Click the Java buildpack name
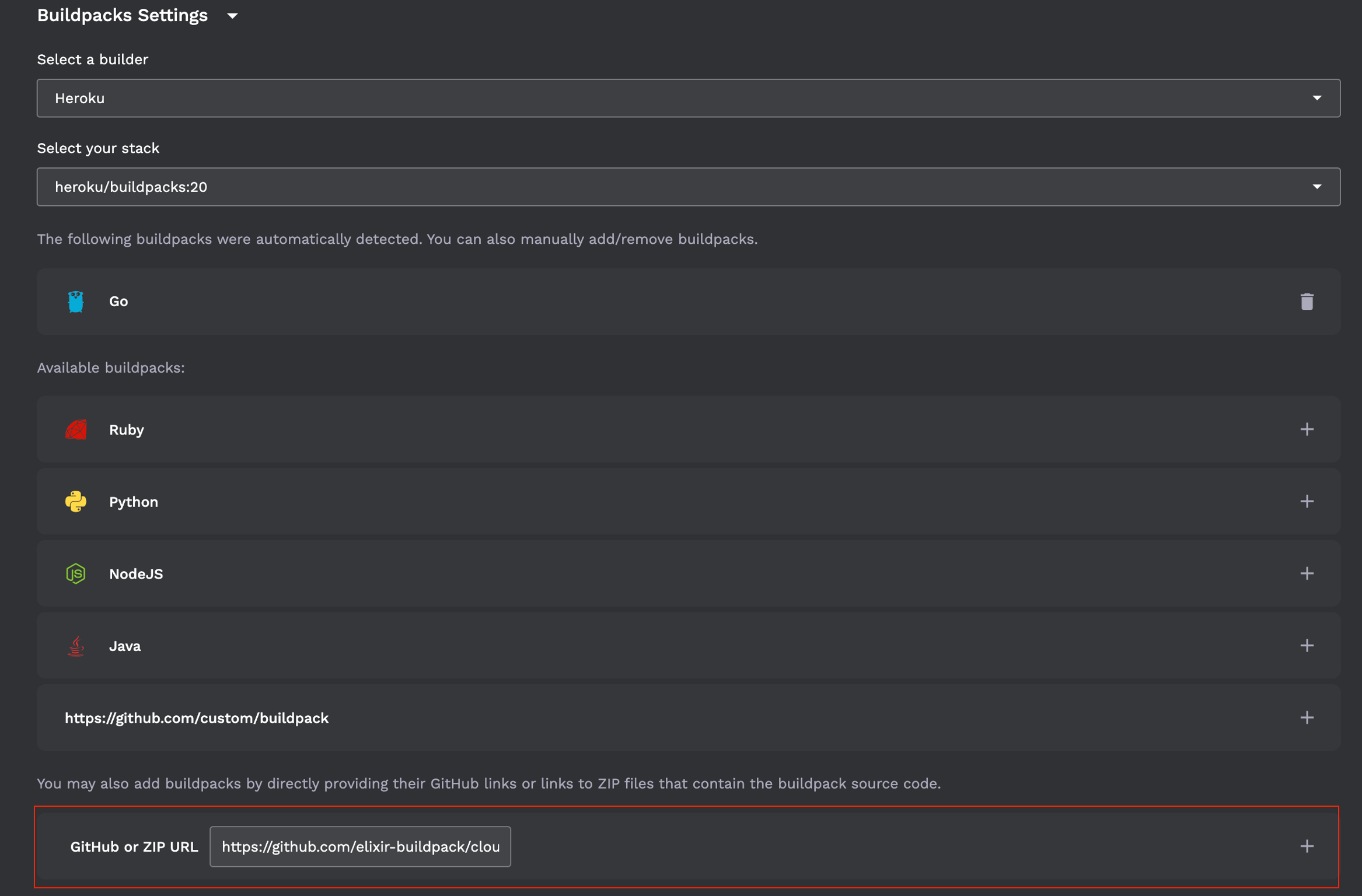This screenshot has height=896, width=1362. [x=125, y=646]
